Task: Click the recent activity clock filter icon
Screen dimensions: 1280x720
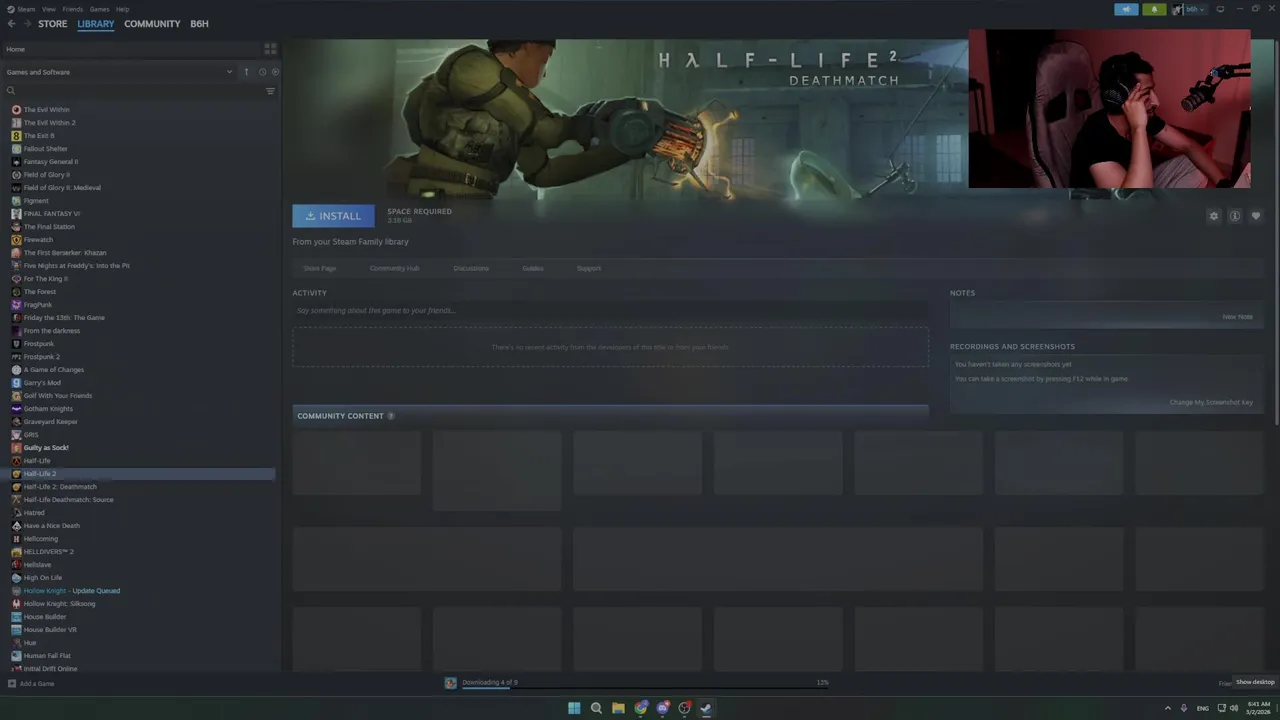Action: (x=262, y=72)
